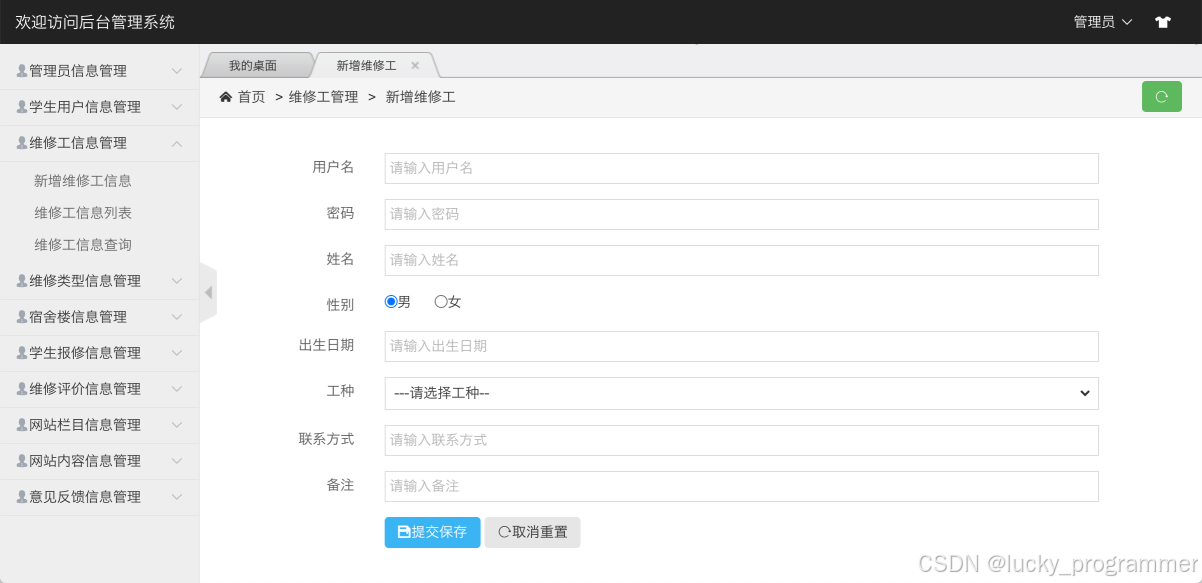The height and width of the screenshot is (583, 1202).
Task: Expand 网站栏目信息管理 chevron
Action: pos(177,425)
